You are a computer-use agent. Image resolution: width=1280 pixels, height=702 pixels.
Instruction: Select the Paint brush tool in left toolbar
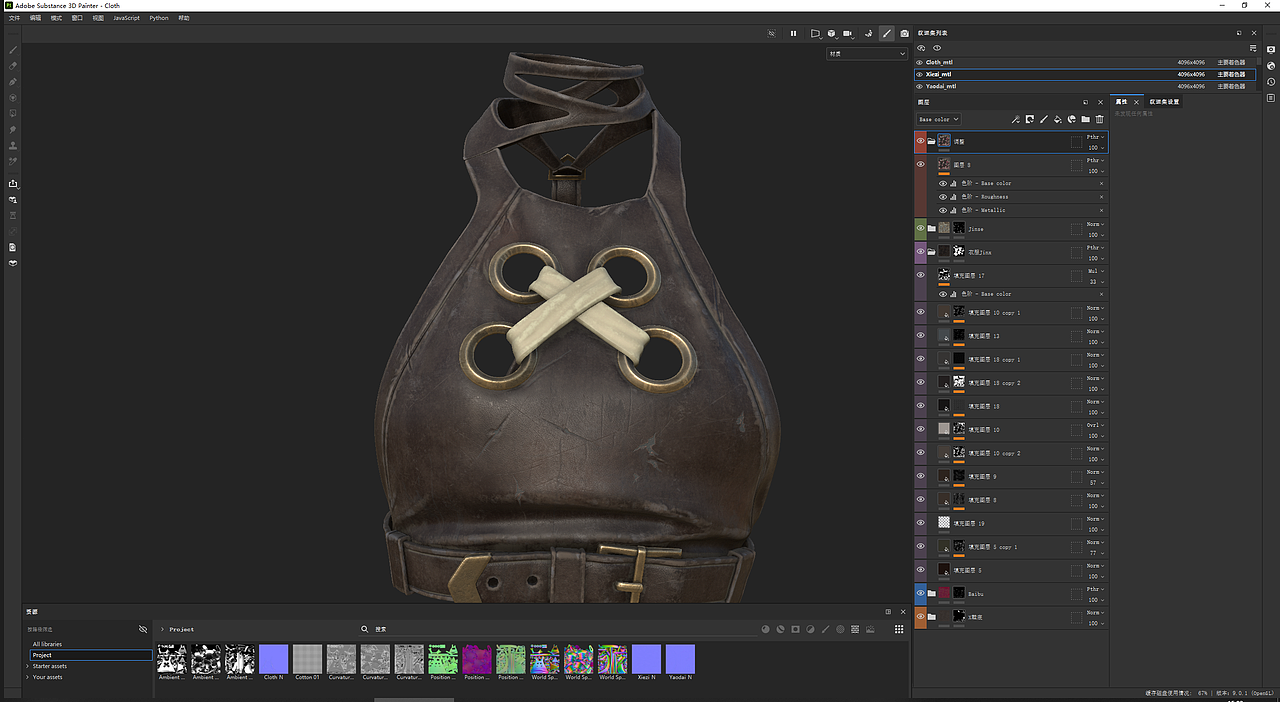coord(13,49)
